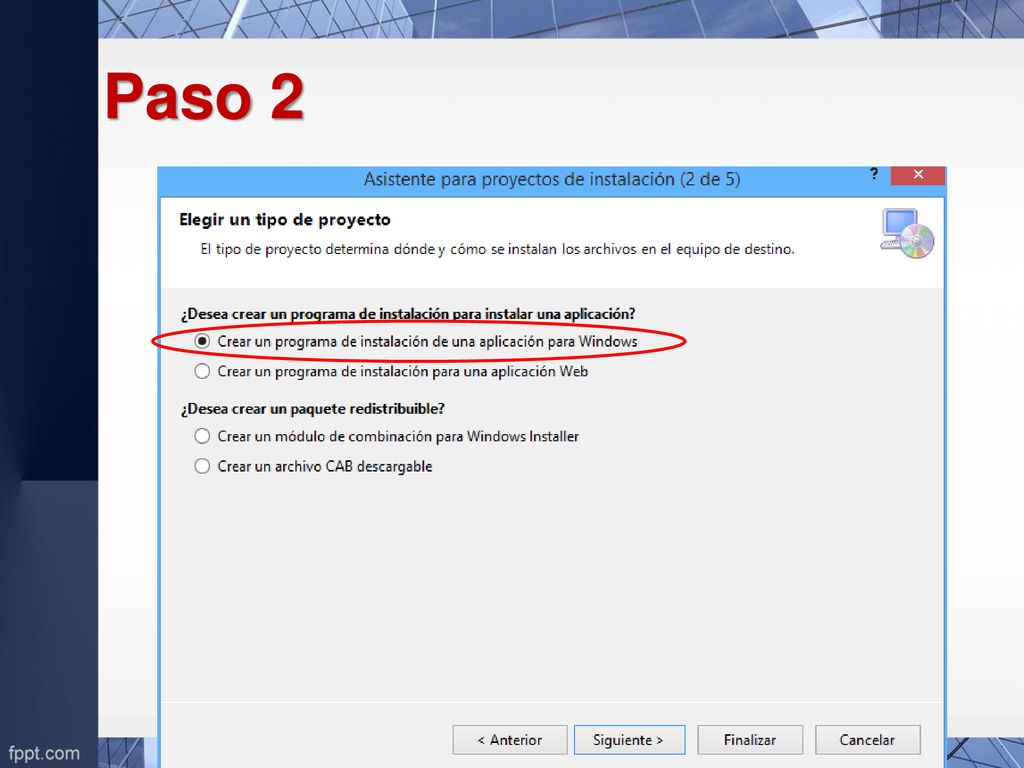Screen dimensions: 1024x768
Task: Click the 'Paso 2' slide heading
Action: (x=204, y=96)
